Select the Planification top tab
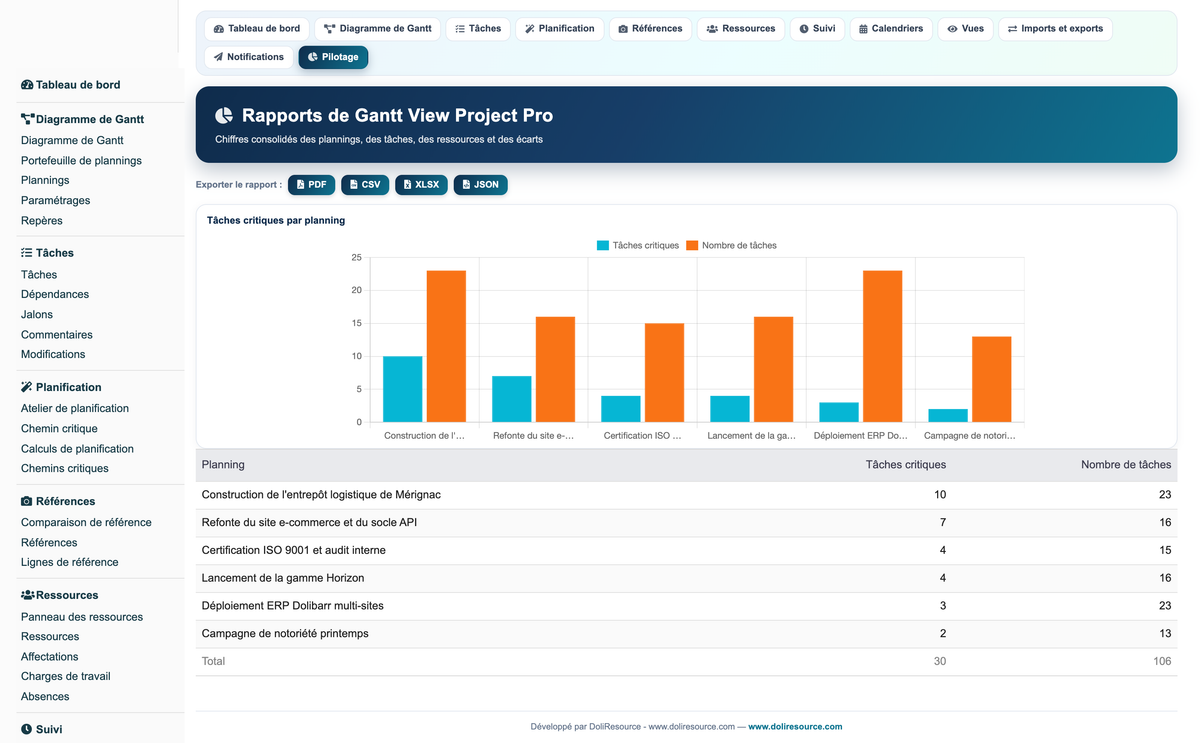This screenshot has height=743, width=1200. (x=560, y=29)
